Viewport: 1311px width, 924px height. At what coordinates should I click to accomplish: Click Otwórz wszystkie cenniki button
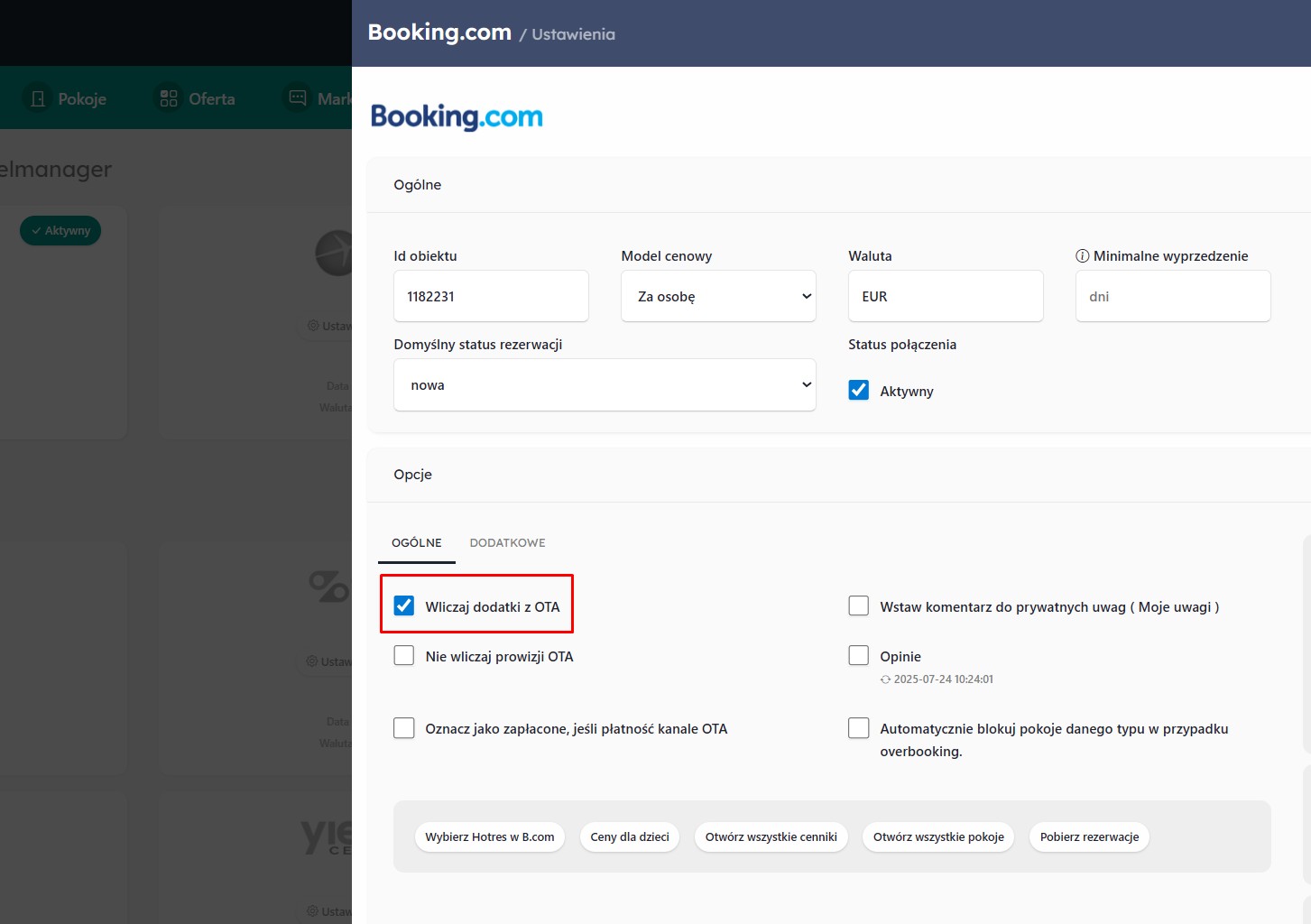pyautogui.click(x=771, y=836)
